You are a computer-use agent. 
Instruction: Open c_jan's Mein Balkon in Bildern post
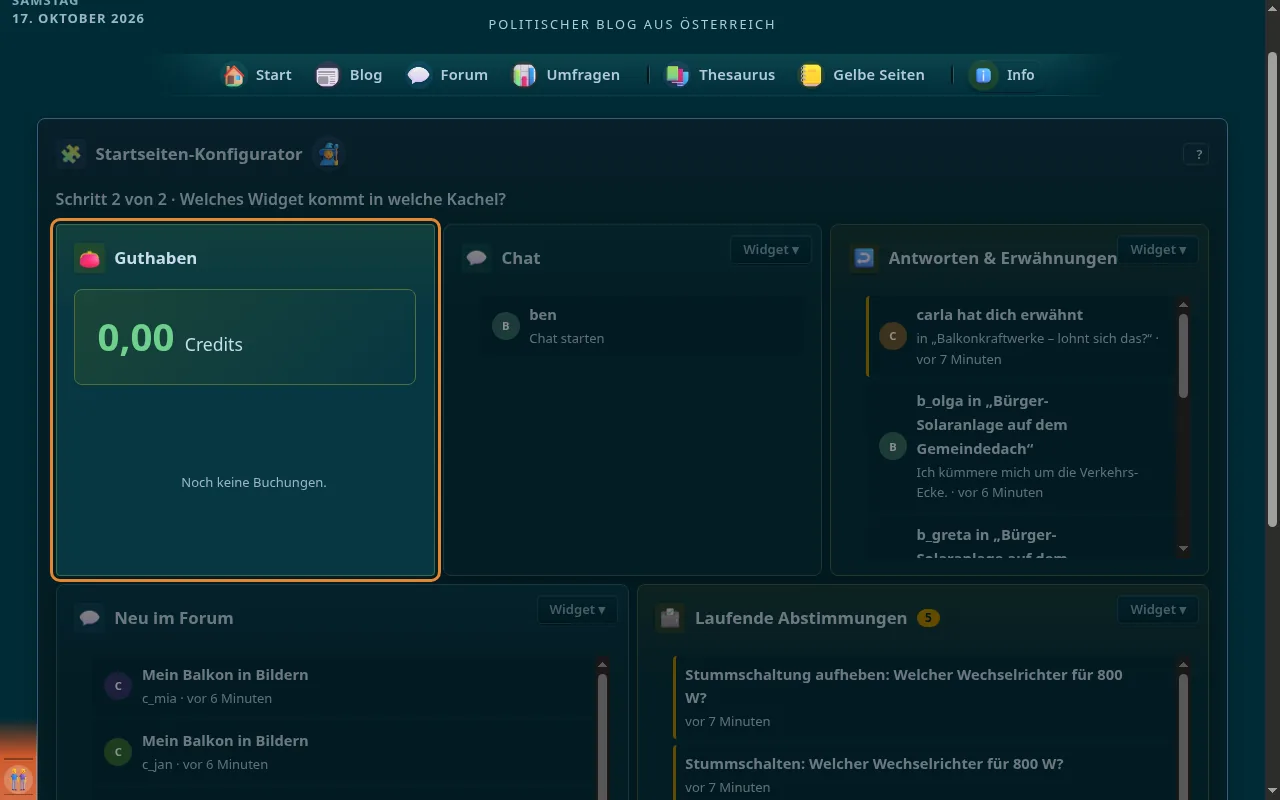click(x=343, y=752)
